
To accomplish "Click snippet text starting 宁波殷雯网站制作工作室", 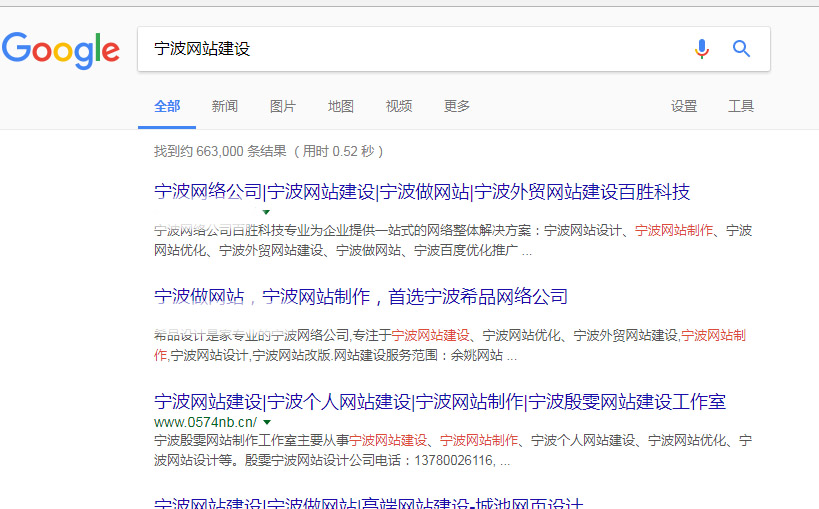I will 453,450.
